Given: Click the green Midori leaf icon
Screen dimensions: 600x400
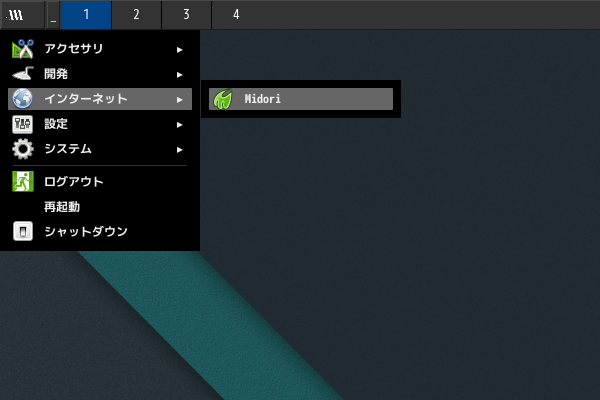Looking at the screenshot, I should click(223, 99).
